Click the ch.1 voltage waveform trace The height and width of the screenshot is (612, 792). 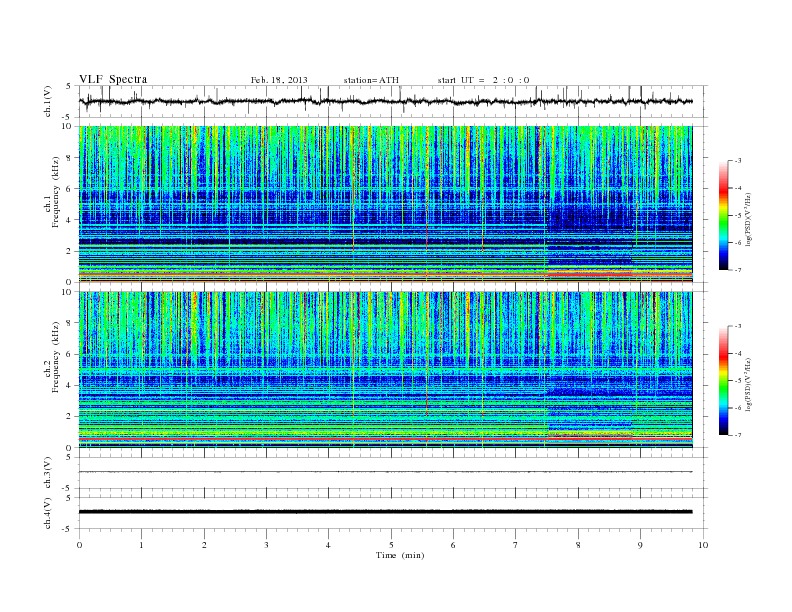(x=385, y=101)
